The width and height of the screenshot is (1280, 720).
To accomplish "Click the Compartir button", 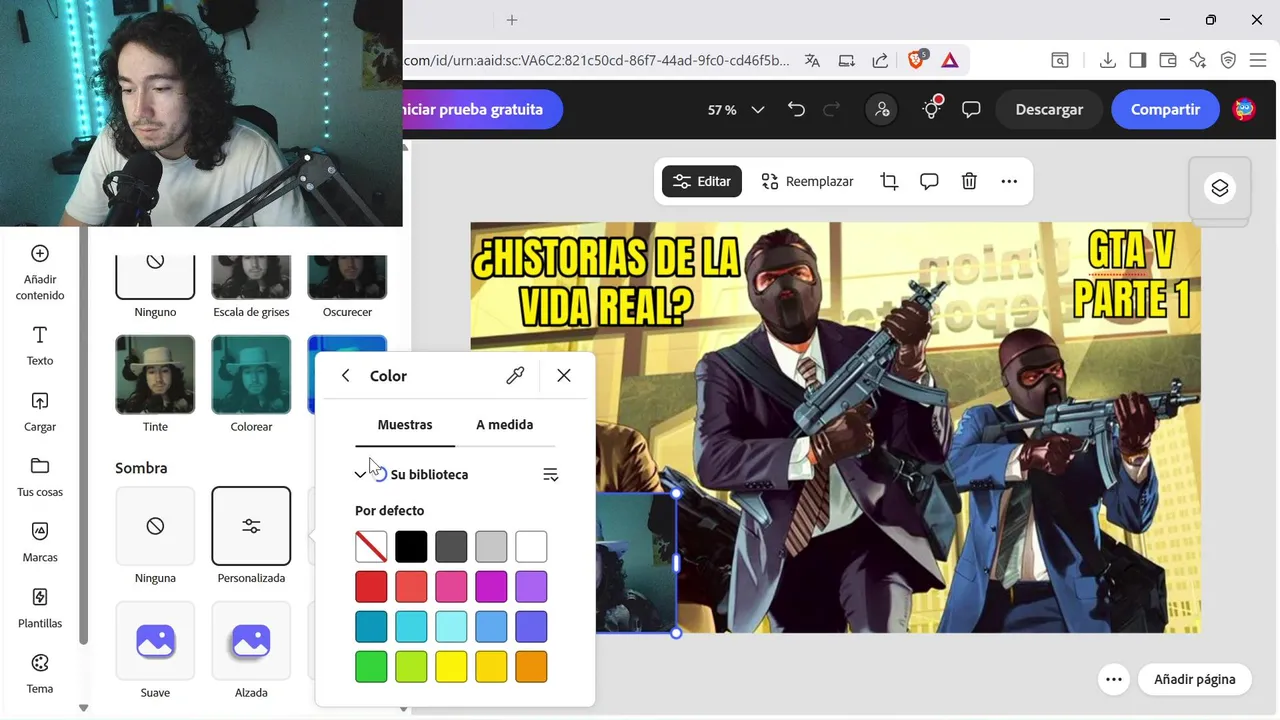I will tap(1165, 110).
